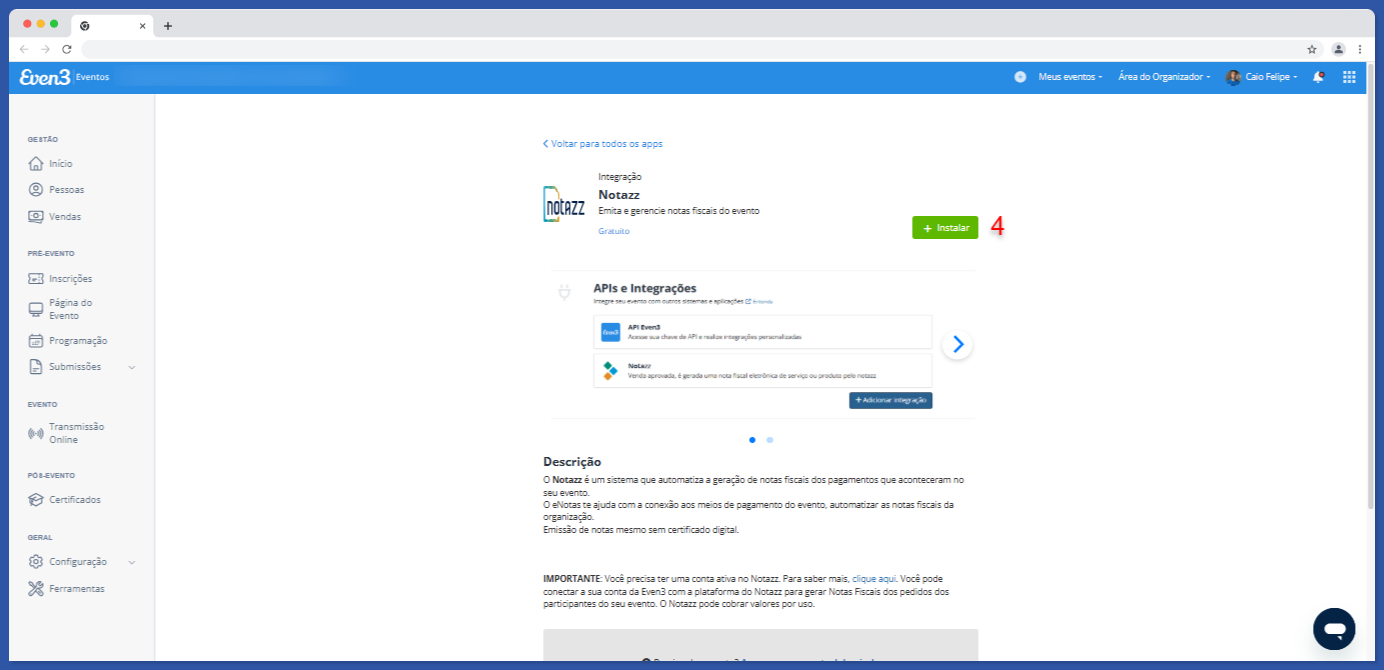Click the notifications bell icon
The width and height of the screenshot is (1384, 670).
[1318, 77]
